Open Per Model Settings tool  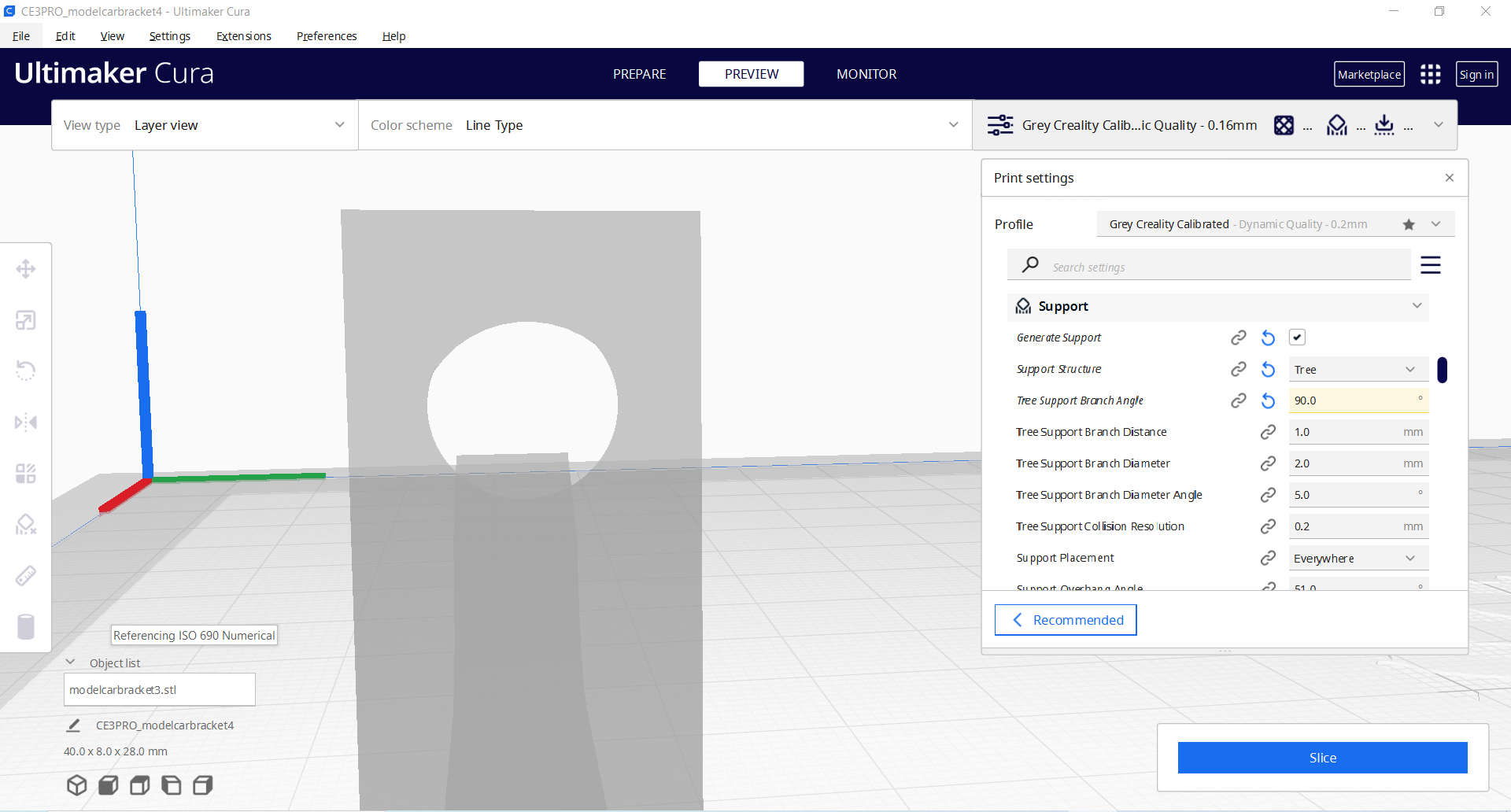(26, 473)
